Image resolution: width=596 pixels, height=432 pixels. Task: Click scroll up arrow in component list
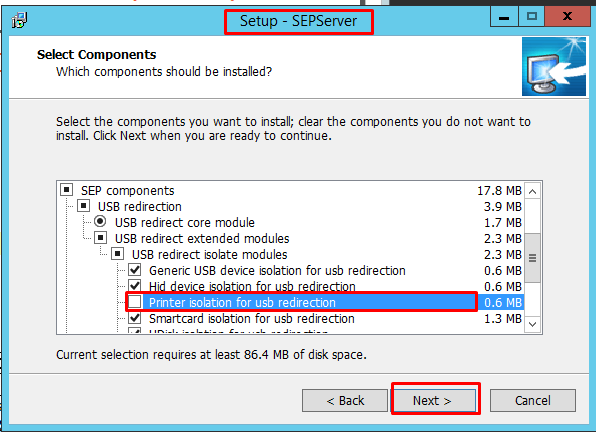[x=533, y=191]
